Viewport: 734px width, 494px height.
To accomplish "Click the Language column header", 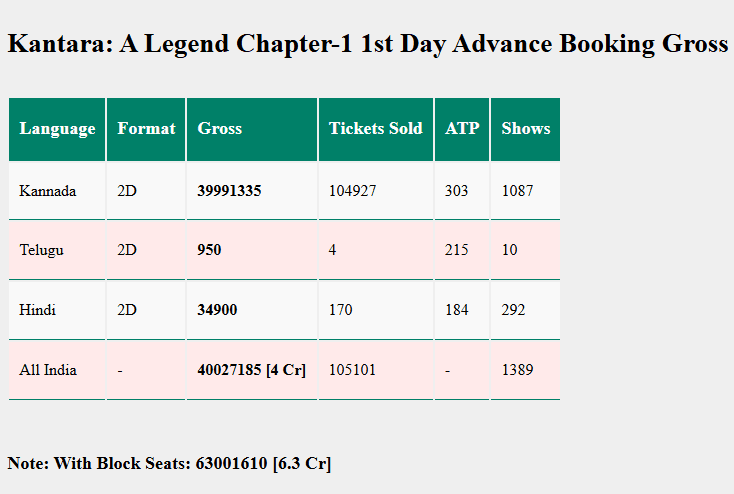I will 57,129.
